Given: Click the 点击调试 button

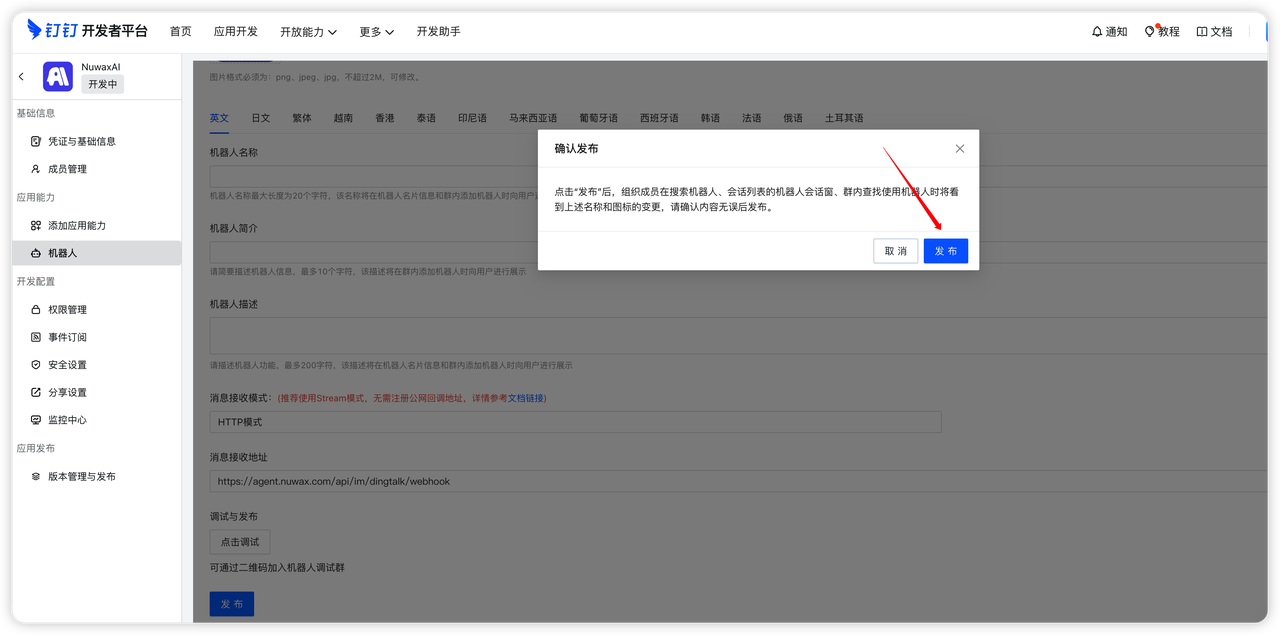Looking at the screenshot, I should 240,542.
